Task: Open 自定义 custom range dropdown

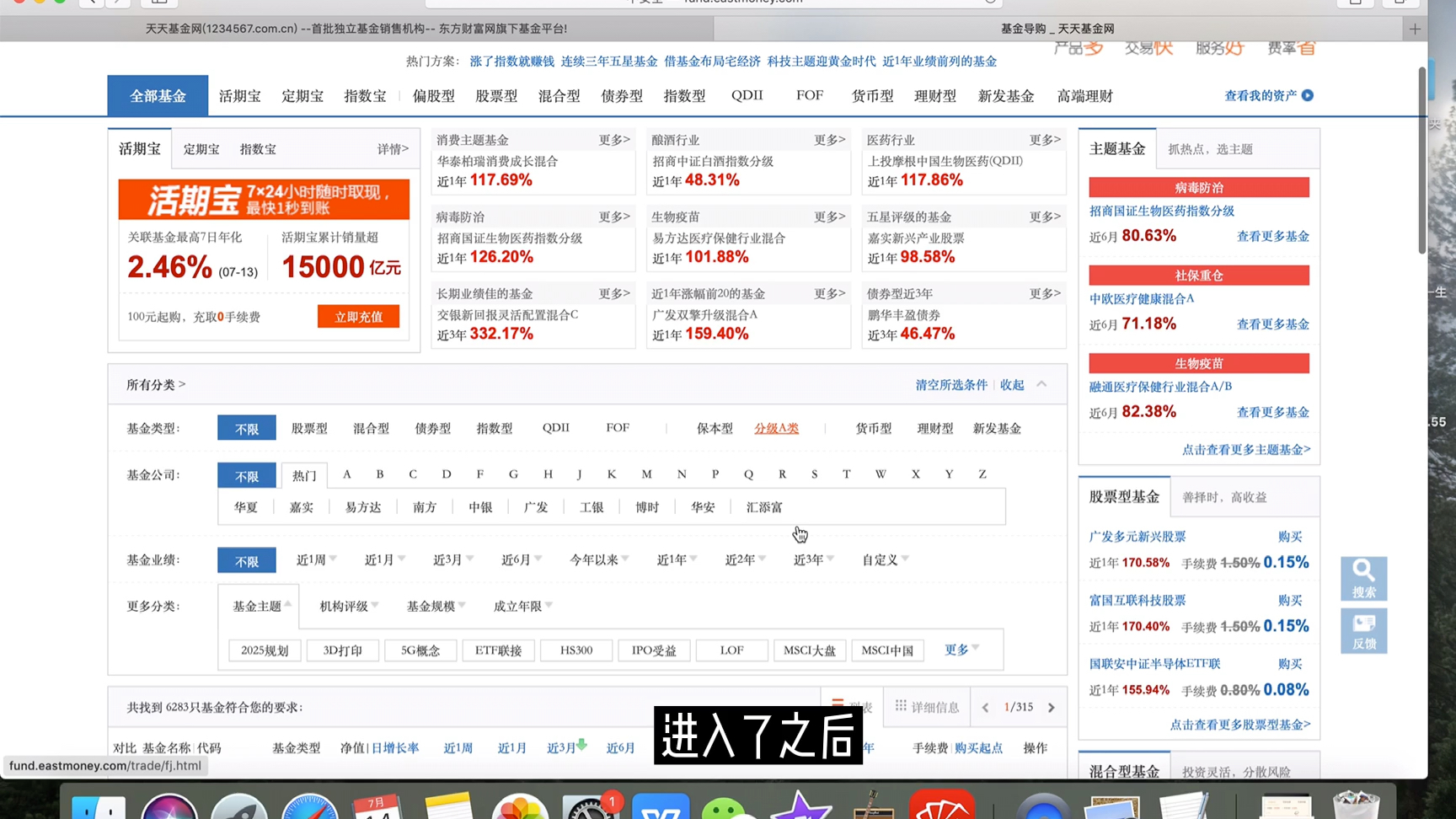Action: coord(886,559)
